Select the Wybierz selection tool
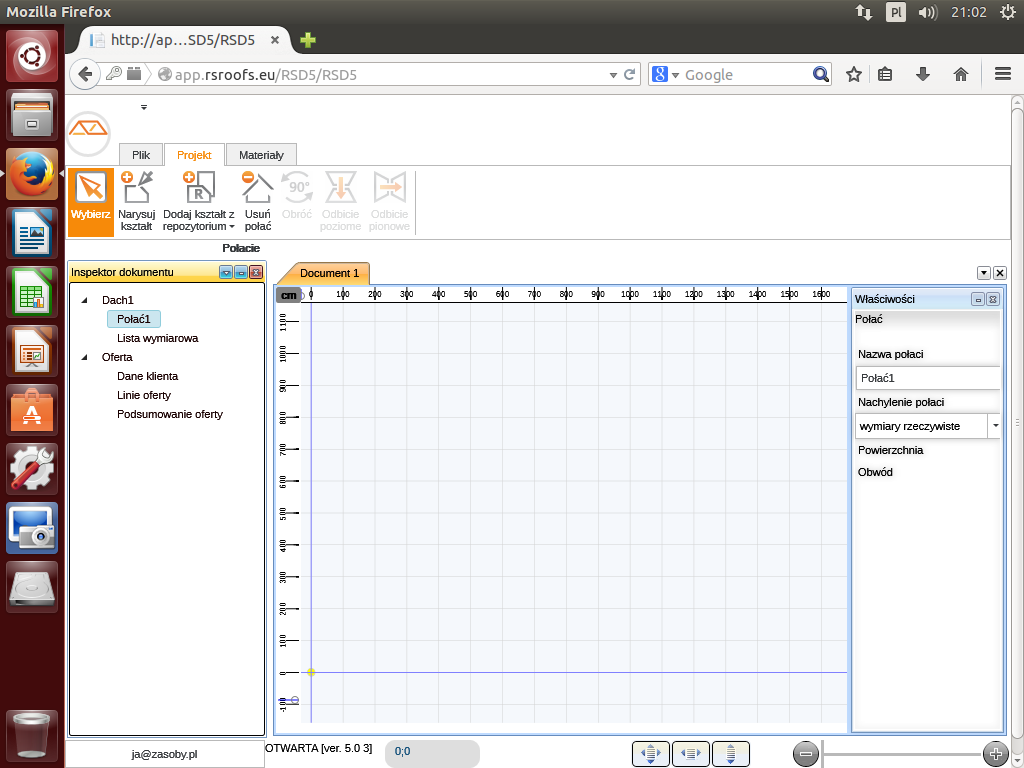 point(91,201)
